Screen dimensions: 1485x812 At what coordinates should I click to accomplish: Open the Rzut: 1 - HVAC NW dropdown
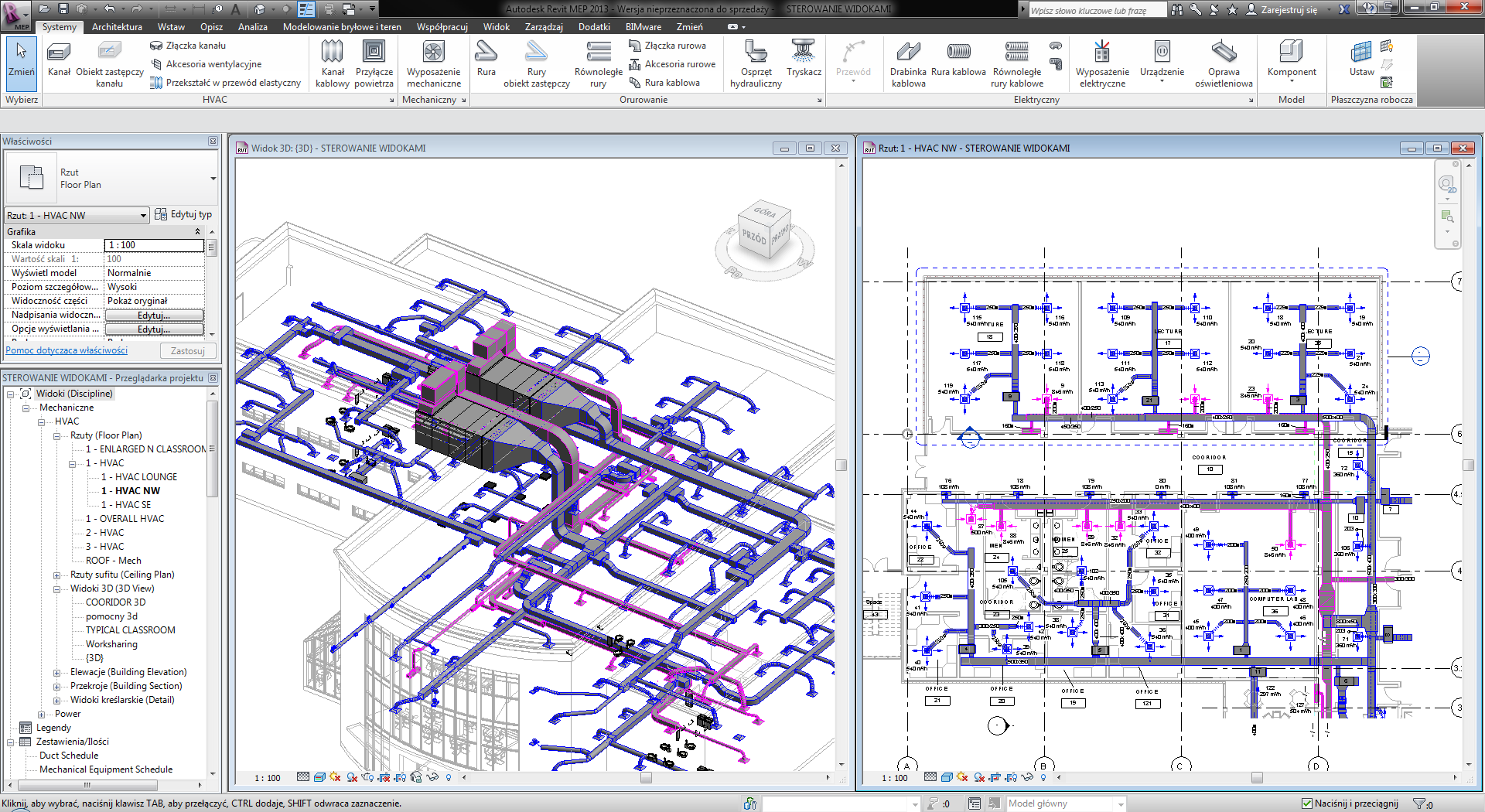[143, 216]
